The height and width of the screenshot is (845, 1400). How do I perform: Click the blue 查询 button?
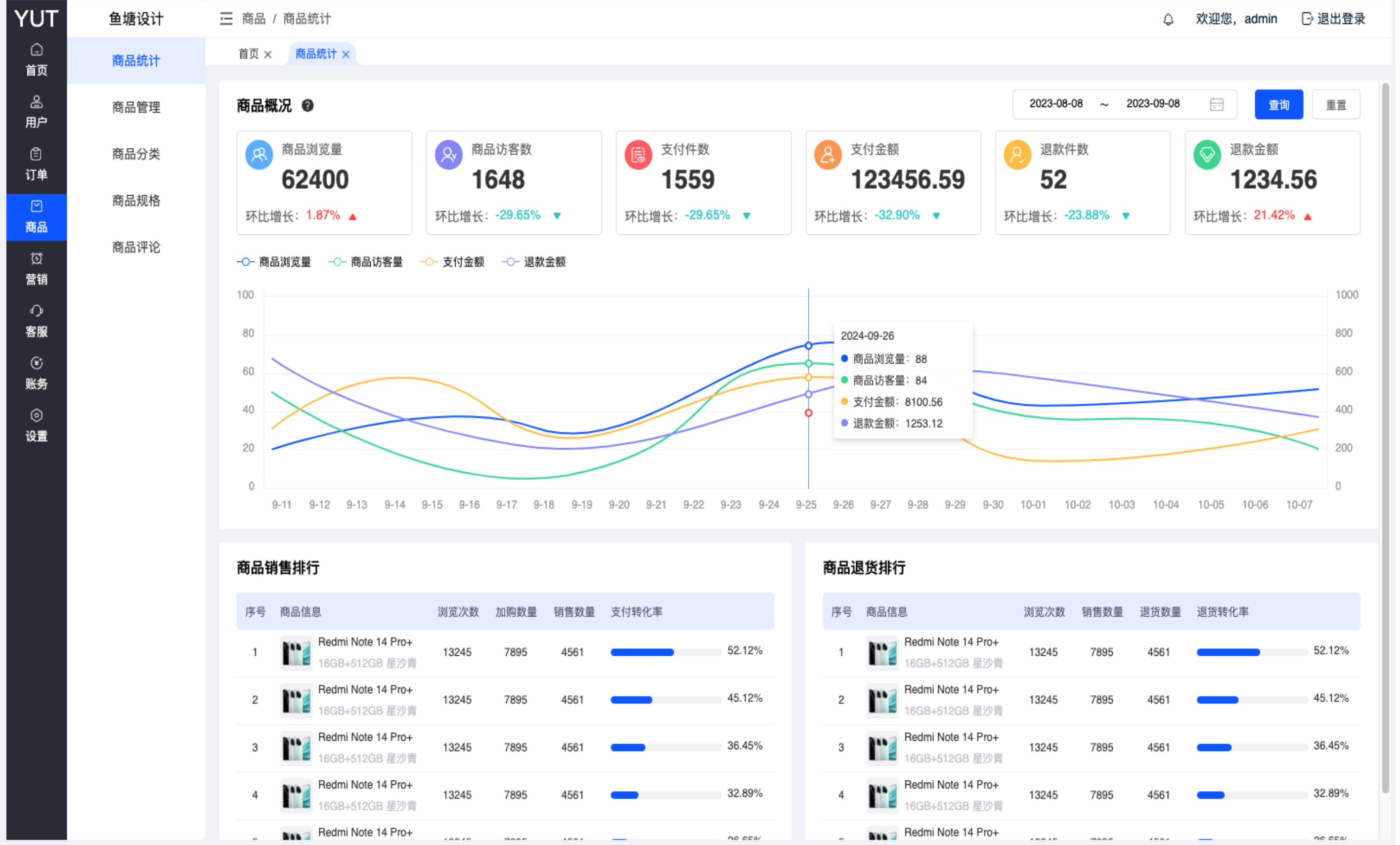1278,104
